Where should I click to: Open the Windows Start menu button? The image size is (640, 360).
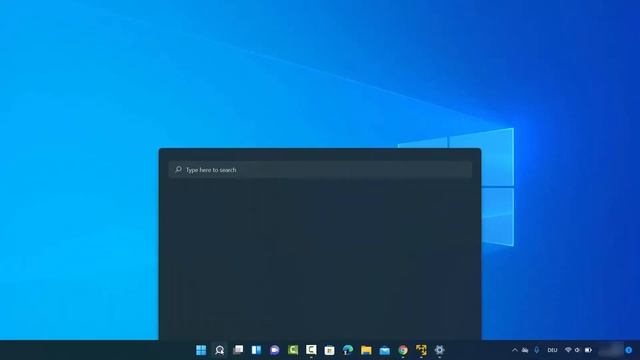click(x=201, y=350)
